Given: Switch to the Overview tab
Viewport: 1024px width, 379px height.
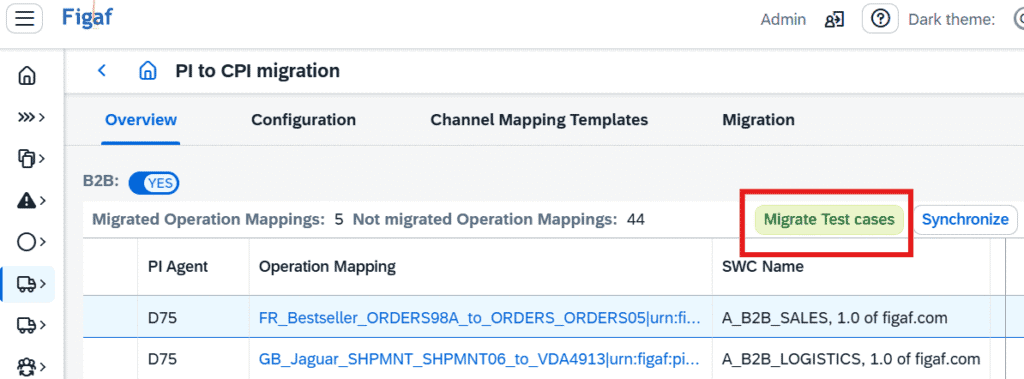Looking at the screenshot, I should (141, 120).
